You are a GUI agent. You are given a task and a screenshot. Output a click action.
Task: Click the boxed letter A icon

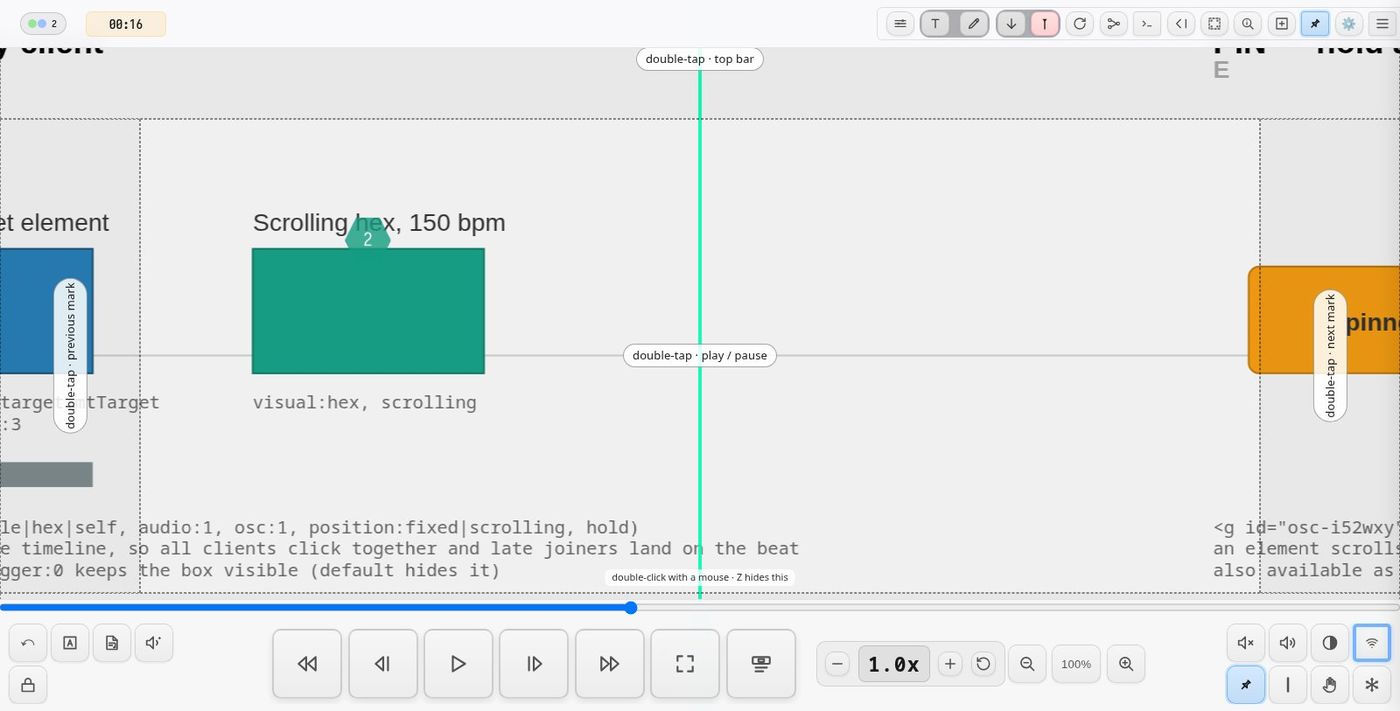[x=70, y=643]
